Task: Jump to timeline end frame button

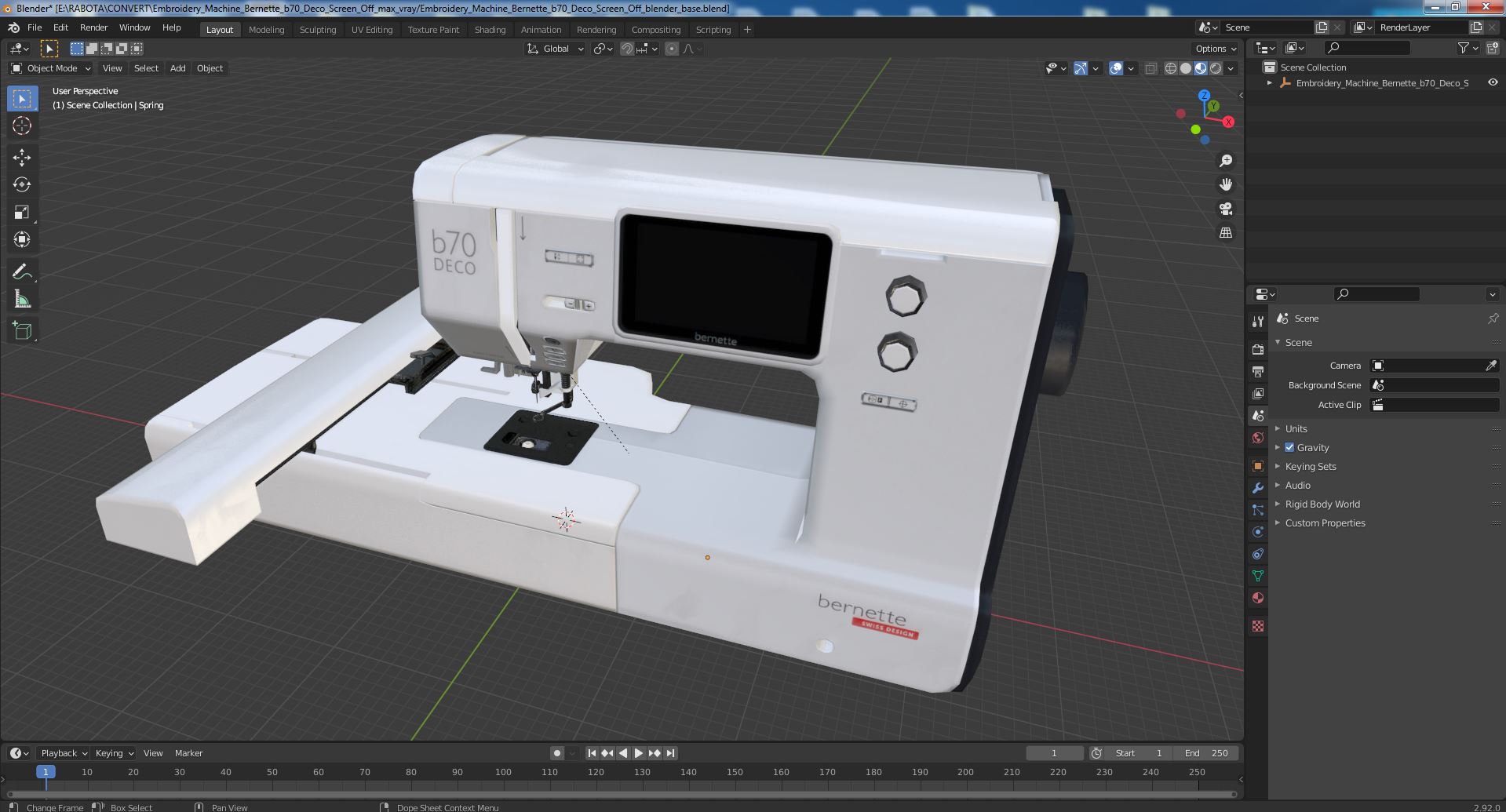Action: point(670,753)
